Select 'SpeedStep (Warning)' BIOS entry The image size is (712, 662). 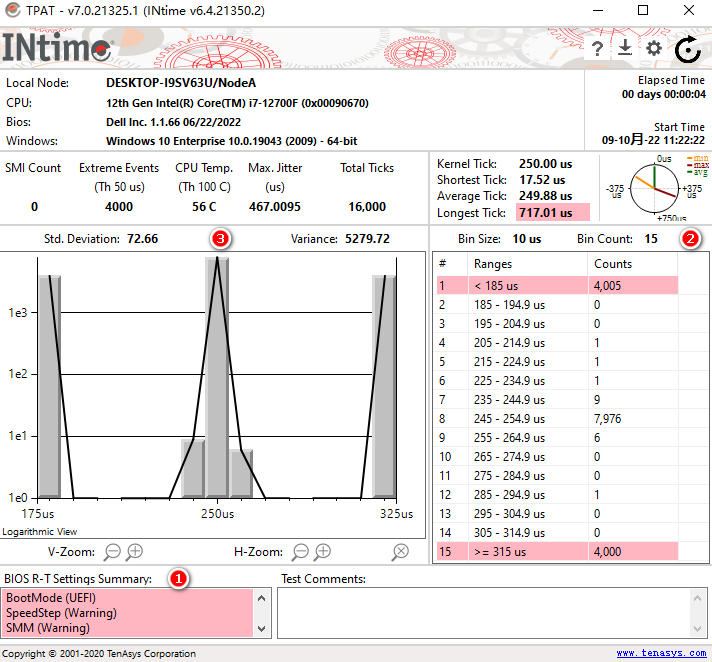pos(127,613)
